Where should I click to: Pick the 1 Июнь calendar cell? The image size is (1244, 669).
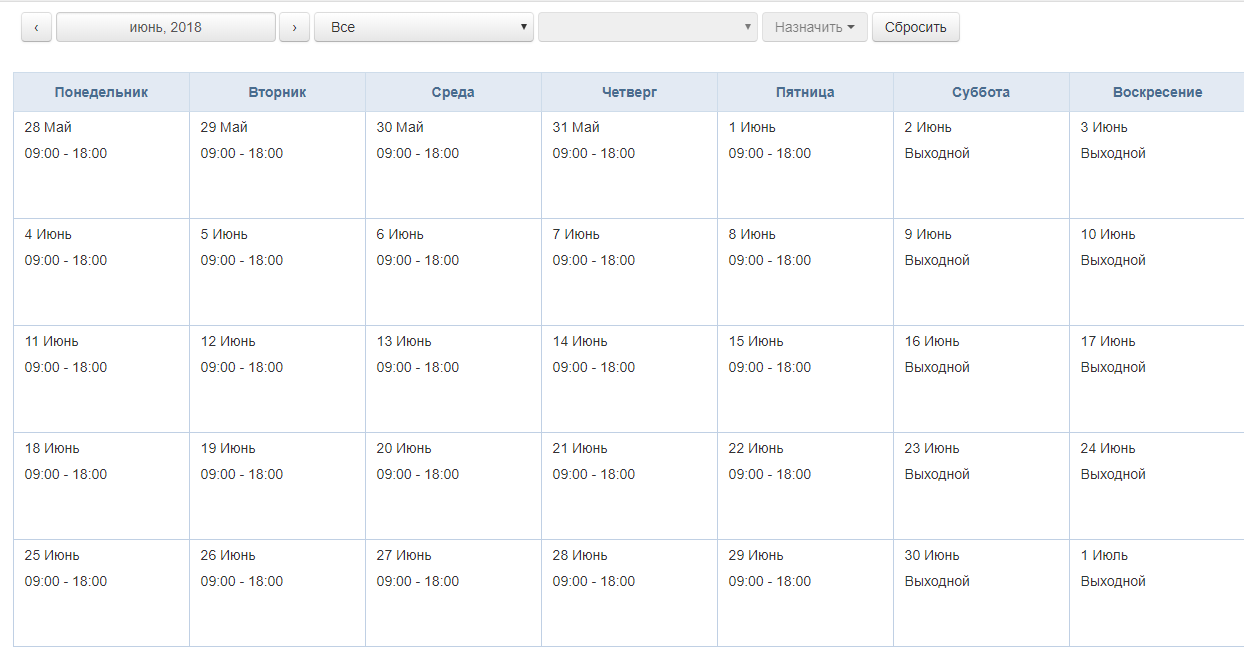[x=805, y=164]
